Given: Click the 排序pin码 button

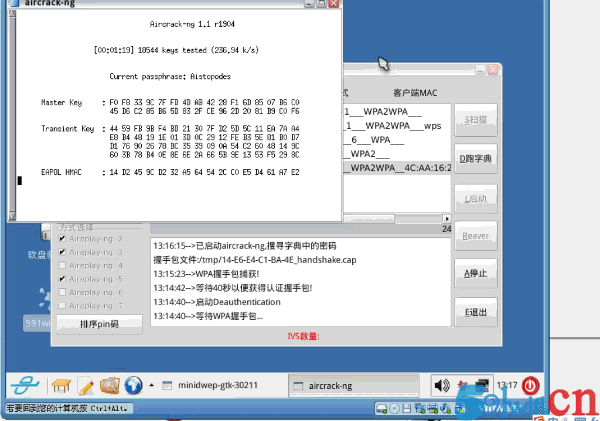Looking at the screenshot, I should [99, 325].
